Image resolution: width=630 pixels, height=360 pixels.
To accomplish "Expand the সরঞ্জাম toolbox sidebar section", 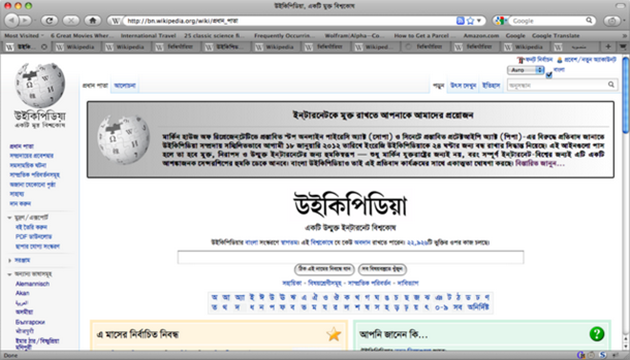I will point(9,260).
